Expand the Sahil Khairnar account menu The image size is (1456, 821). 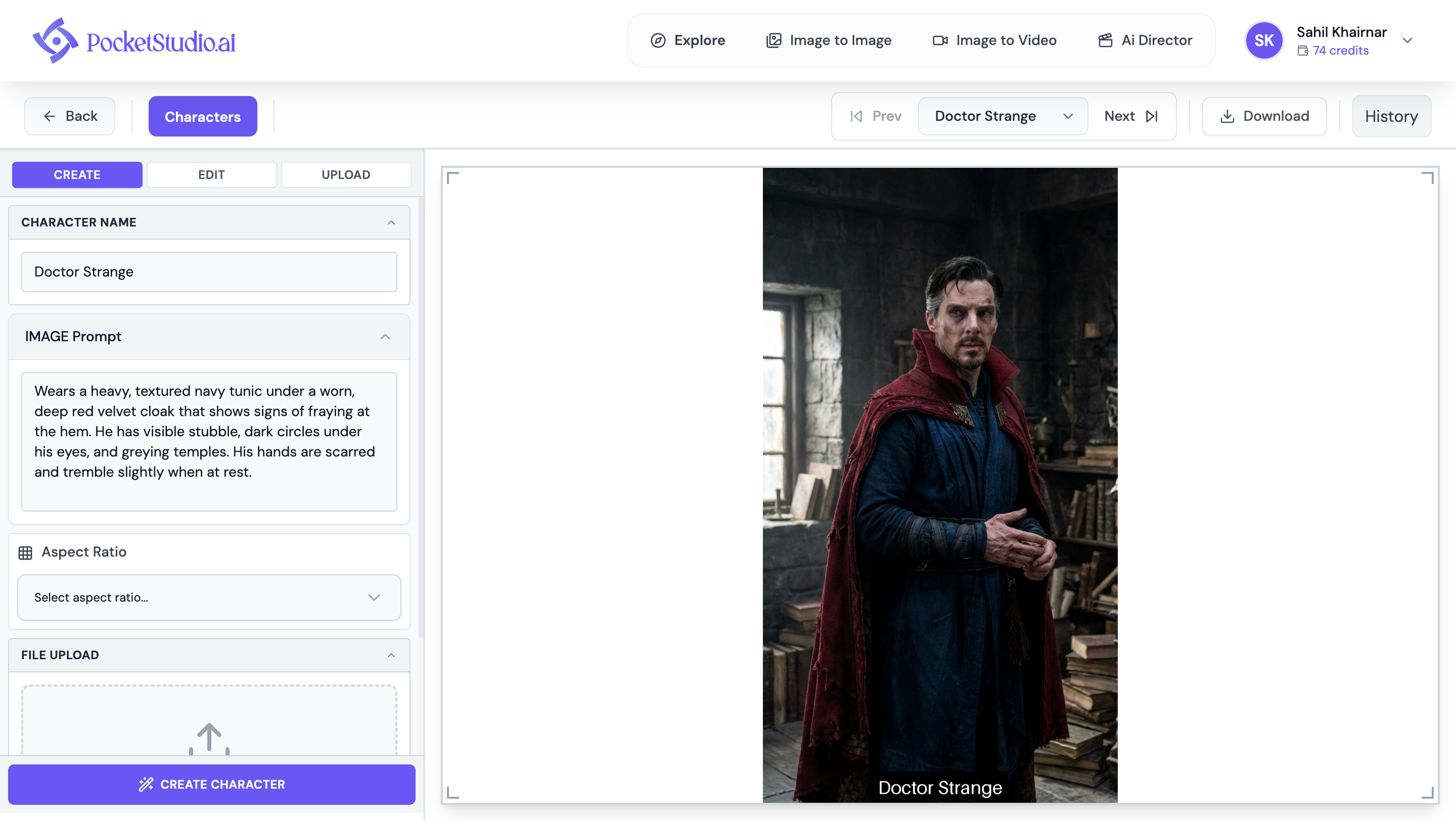click(1407, 40)
